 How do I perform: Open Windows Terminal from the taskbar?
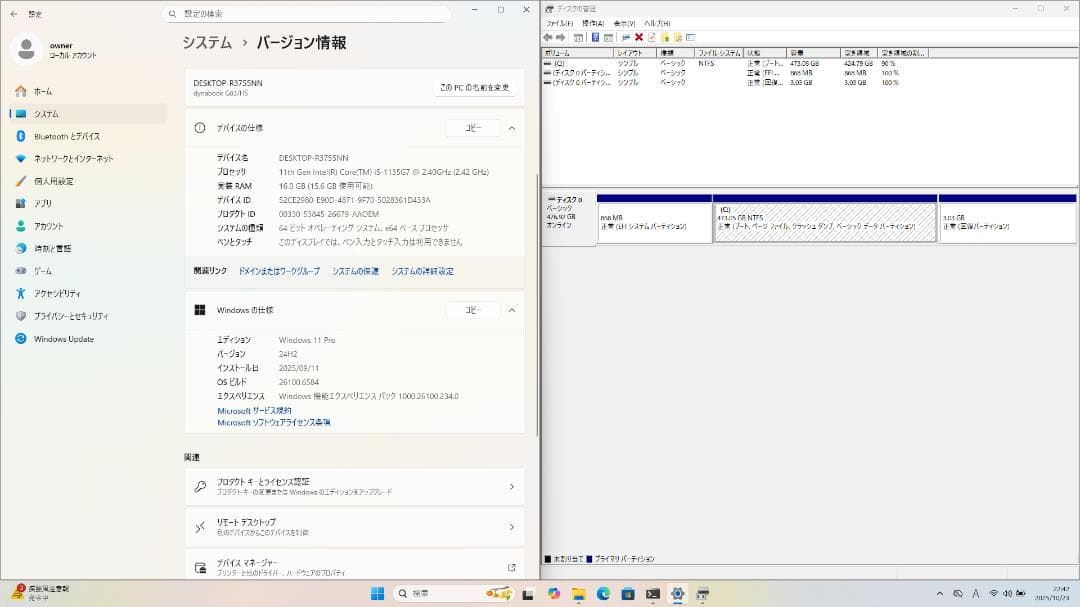[x=651, y=593]
